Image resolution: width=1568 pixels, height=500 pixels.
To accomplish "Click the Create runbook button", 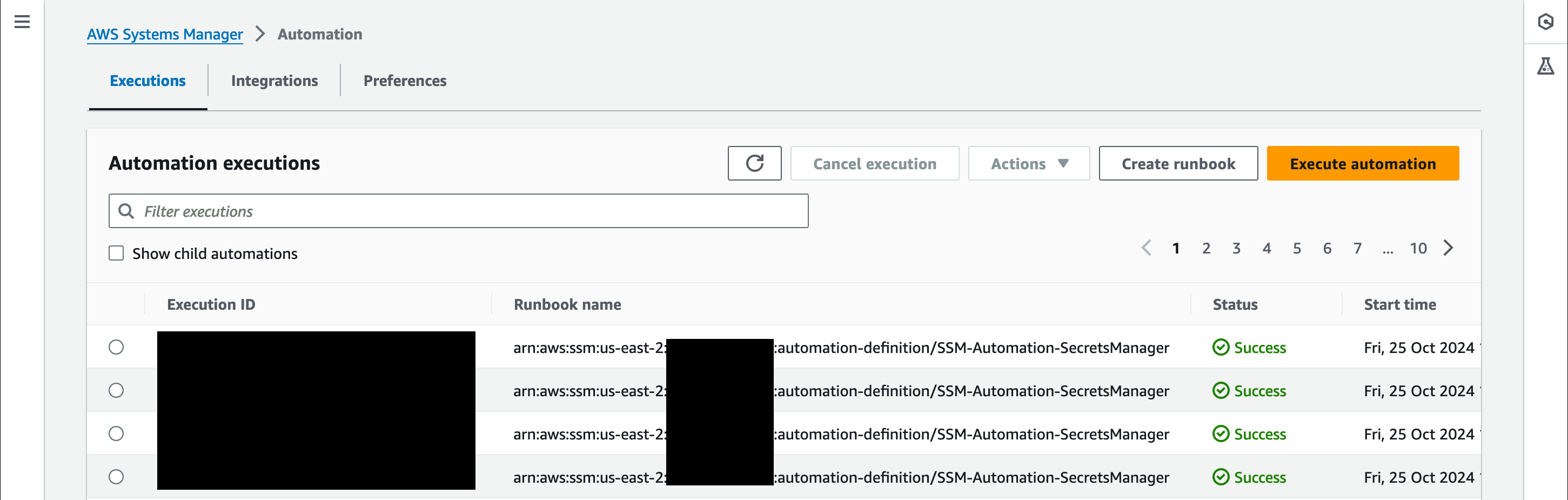I will click(x=1178, y=163).
